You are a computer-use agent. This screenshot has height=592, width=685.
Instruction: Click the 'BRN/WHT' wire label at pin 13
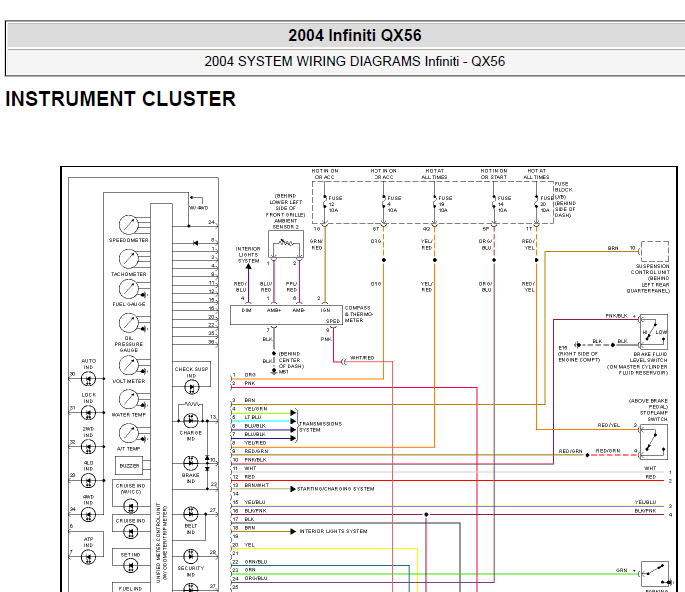pyautogui.click(x=256, y=485)
